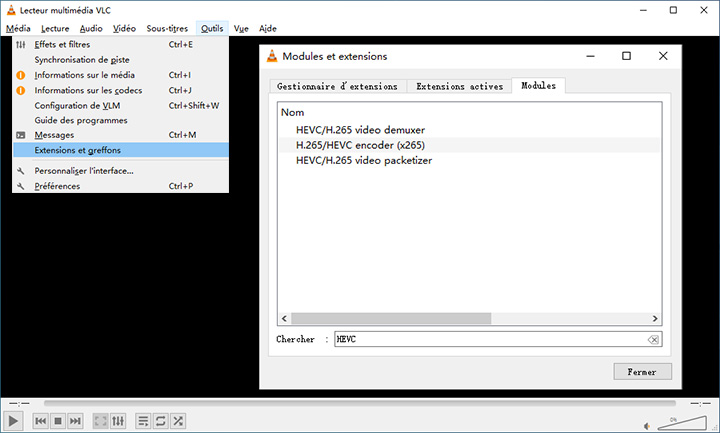Open the Aide menu
The image size is (720, 433).
pos(268,28)
